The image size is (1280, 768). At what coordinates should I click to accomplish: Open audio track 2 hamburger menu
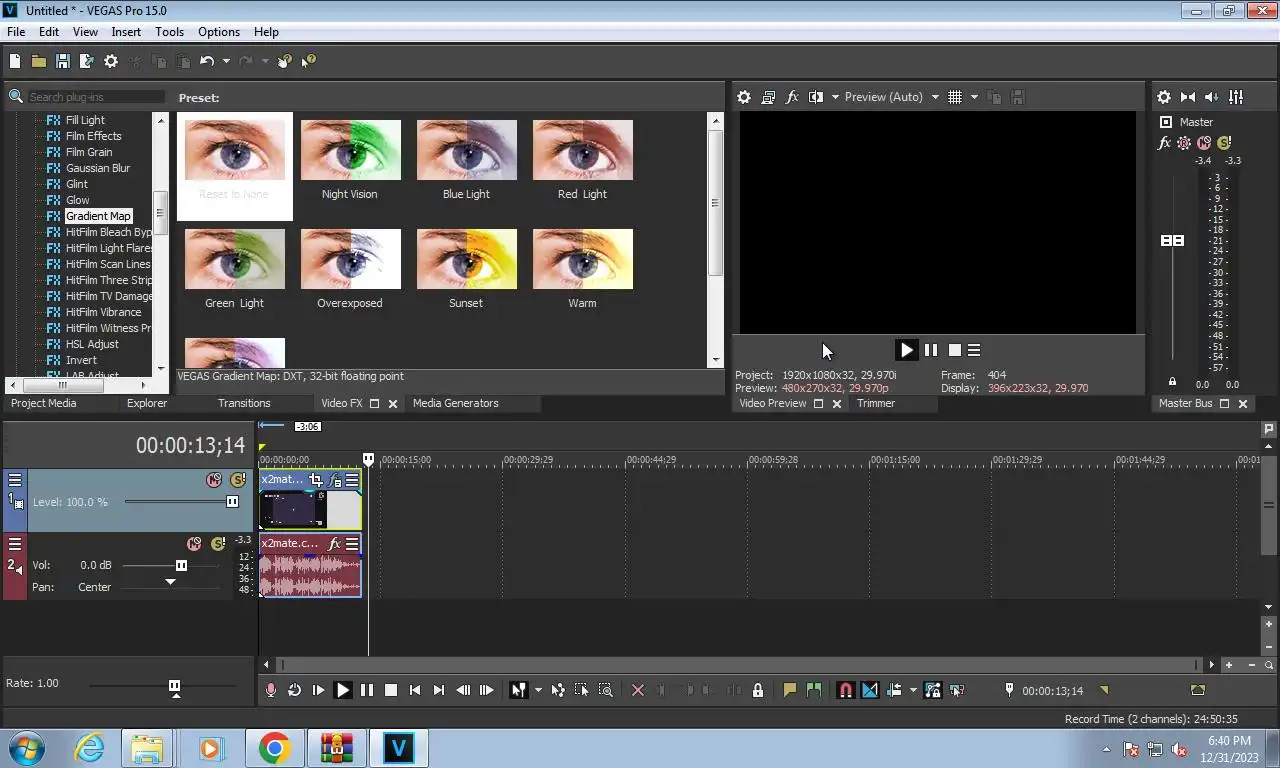pyautogui.click(x=15, y=544)
